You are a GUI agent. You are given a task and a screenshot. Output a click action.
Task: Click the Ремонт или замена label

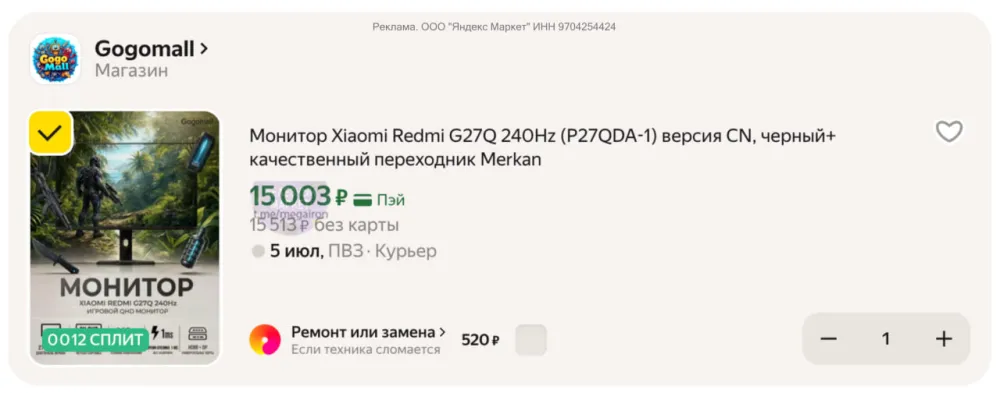(x=364, y=332)
